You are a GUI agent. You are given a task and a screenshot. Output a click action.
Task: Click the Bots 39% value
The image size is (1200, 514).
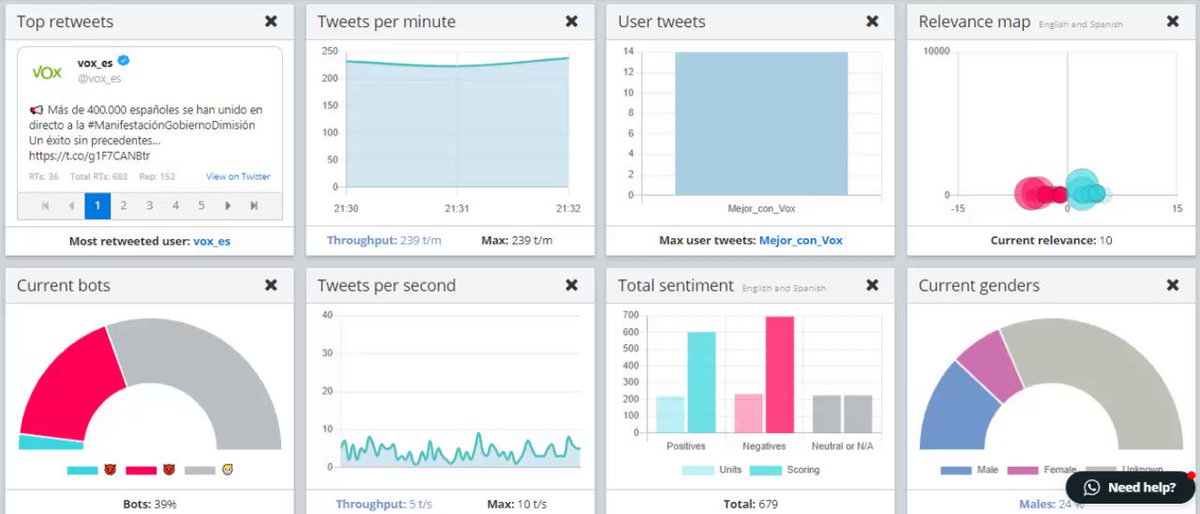[150, 504]
